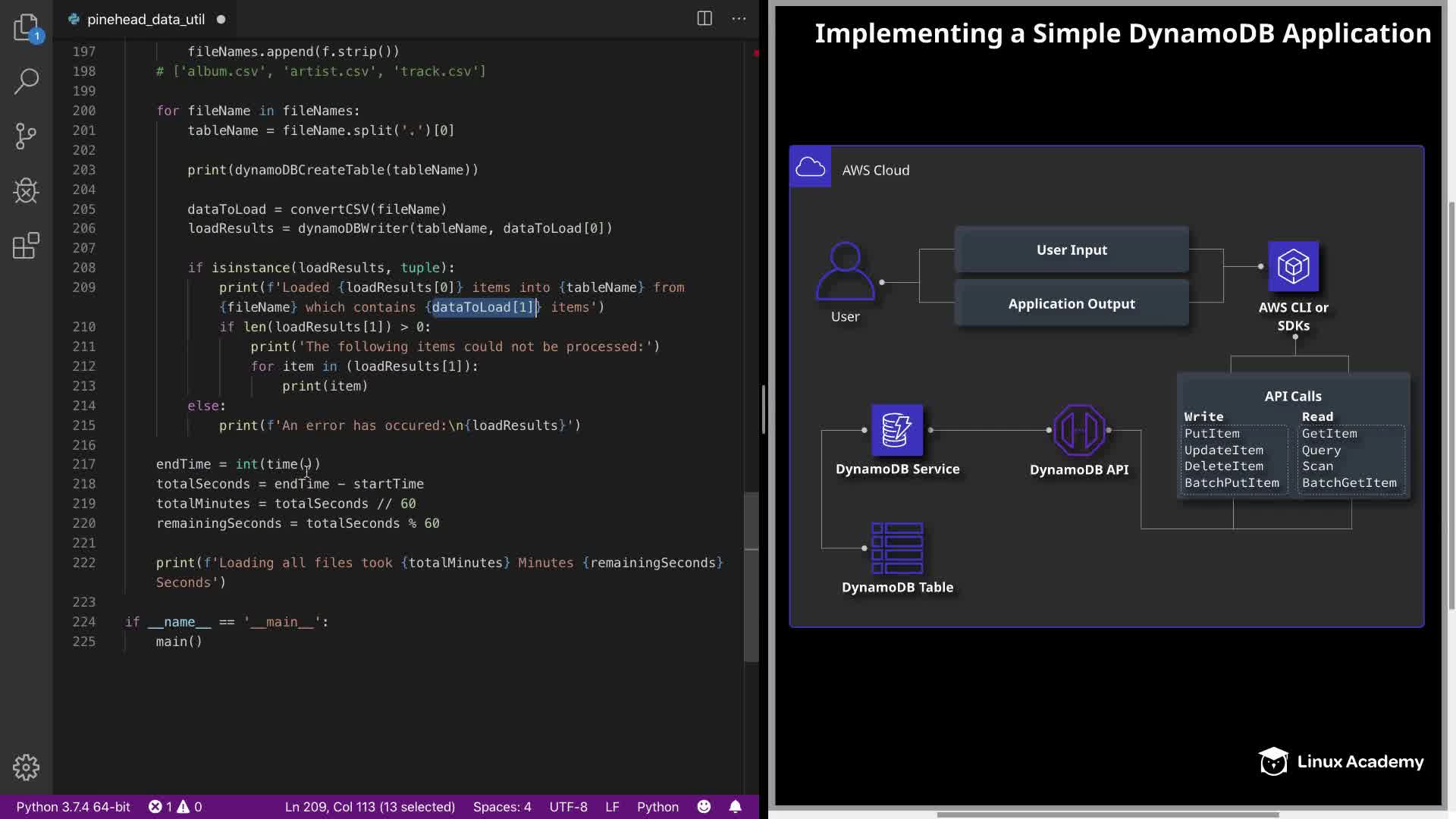This screenshot has height=819, width=1456.
Task: Click the feedback smiley icon
Action: pyautogui.click(x=704, y=807)
